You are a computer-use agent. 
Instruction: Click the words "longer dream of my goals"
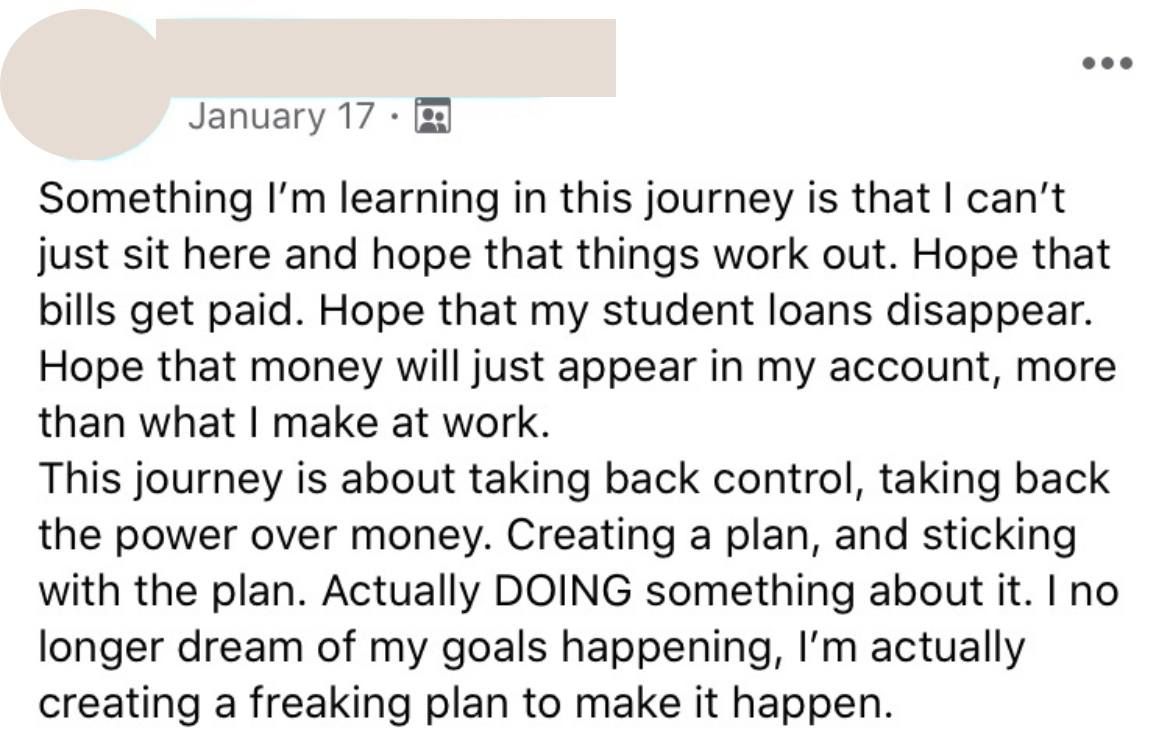pyautogui.click(x=292, y=648)
